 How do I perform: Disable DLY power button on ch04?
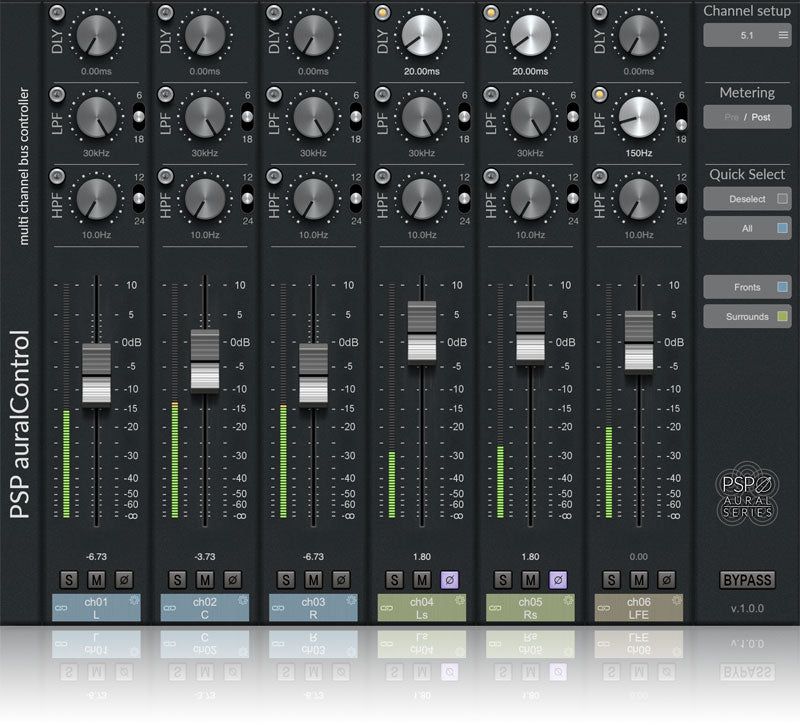pyautogui.click(x=383, y=13)
